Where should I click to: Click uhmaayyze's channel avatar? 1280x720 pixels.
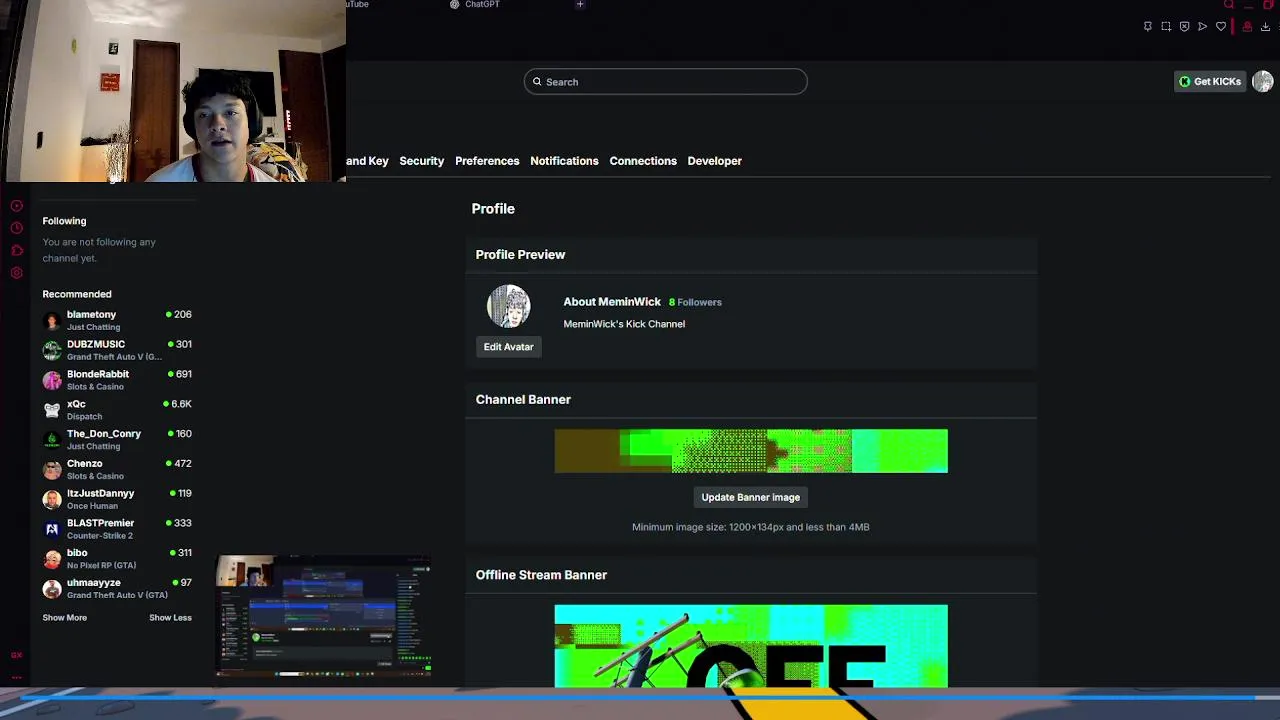click(x=52, y=588)
